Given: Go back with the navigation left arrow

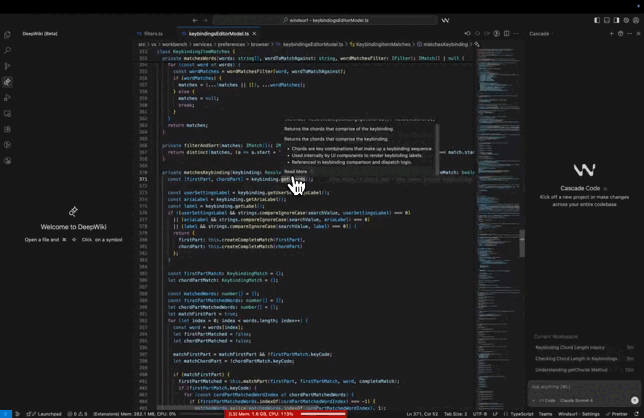Looking at the screenshot, I should (x=195, y=20).
